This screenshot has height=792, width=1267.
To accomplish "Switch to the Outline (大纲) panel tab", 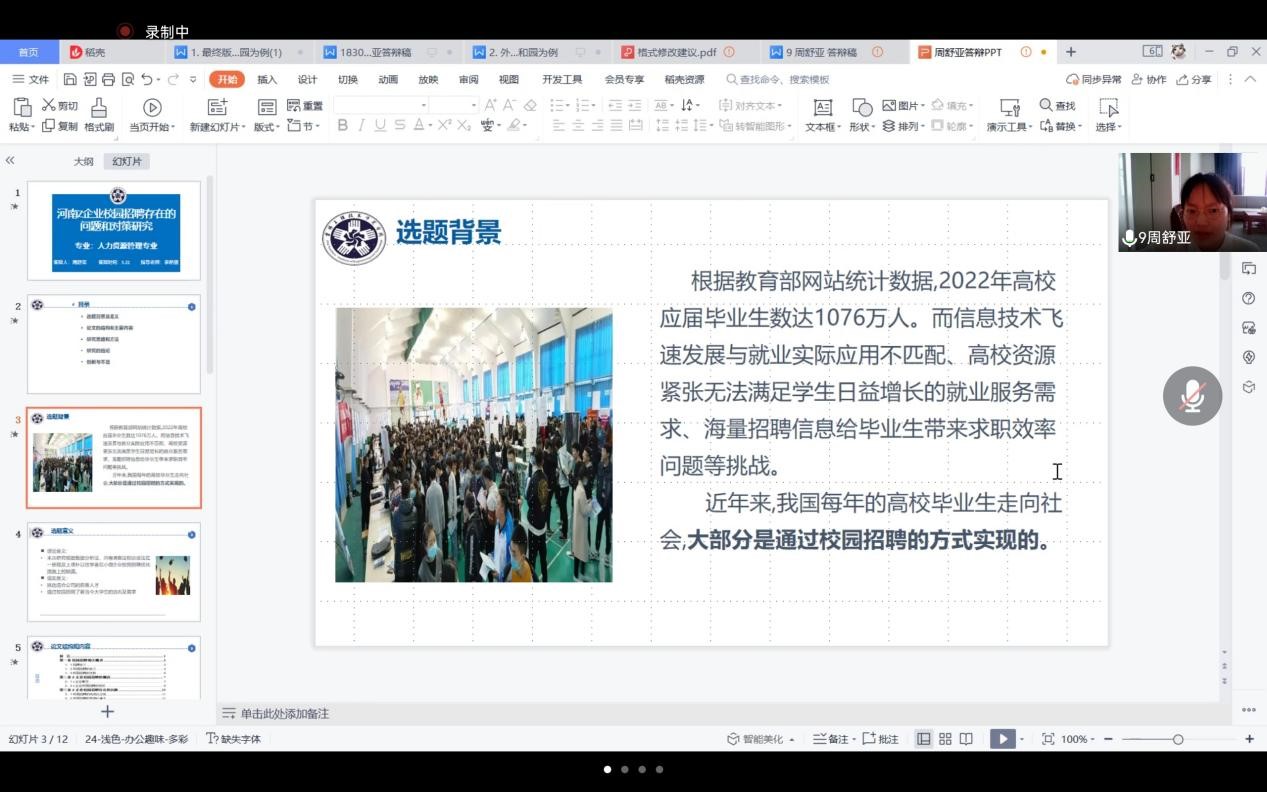I will 83,161.
